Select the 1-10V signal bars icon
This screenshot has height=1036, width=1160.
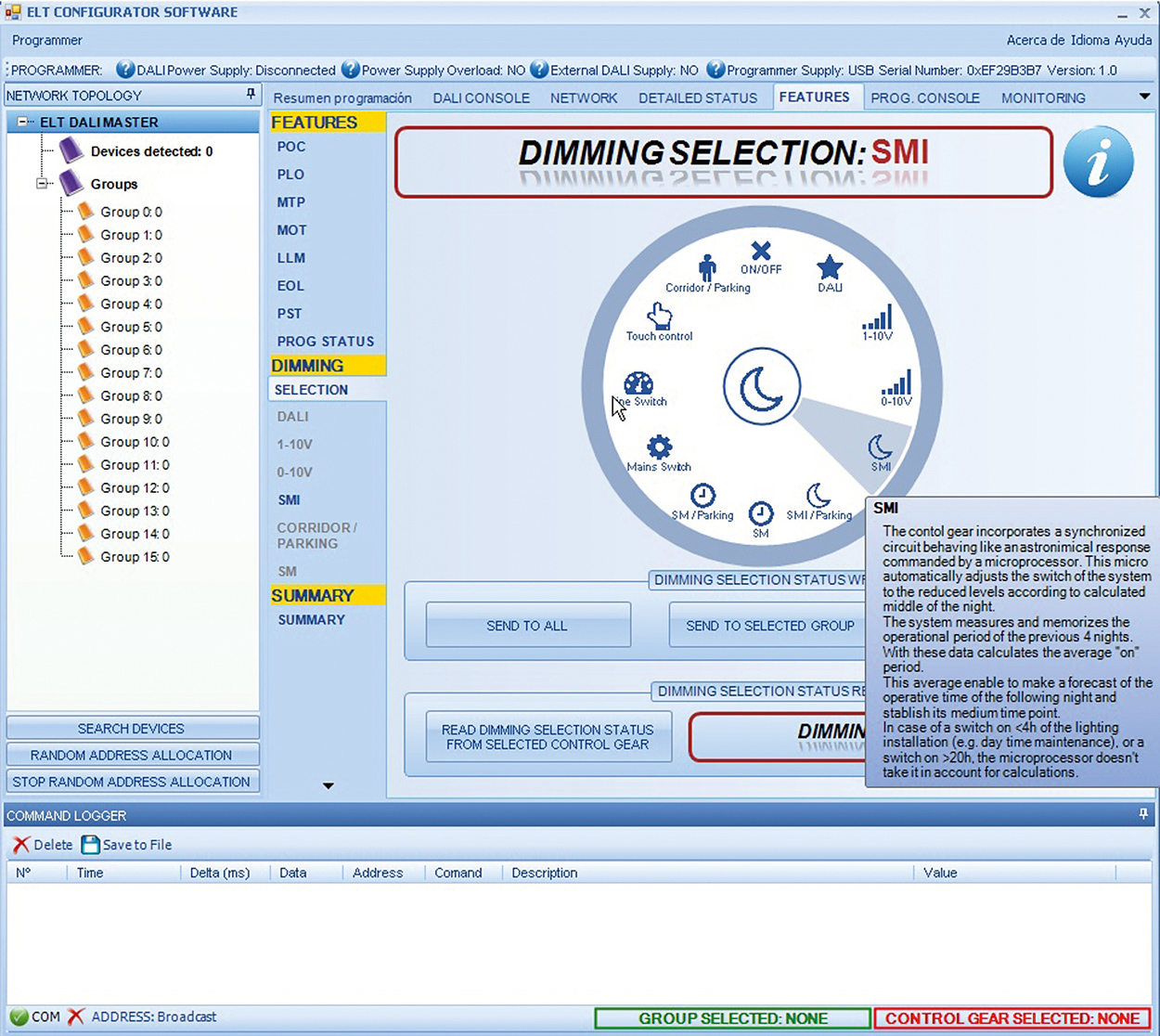pos(877,317)
